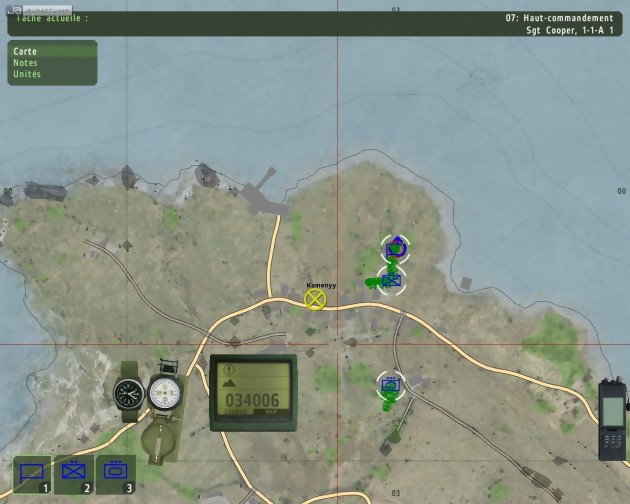The width and height of the screenshot is (630, 504).
Task: Click the round white-faced compass
Action: (x=164, y=393)
